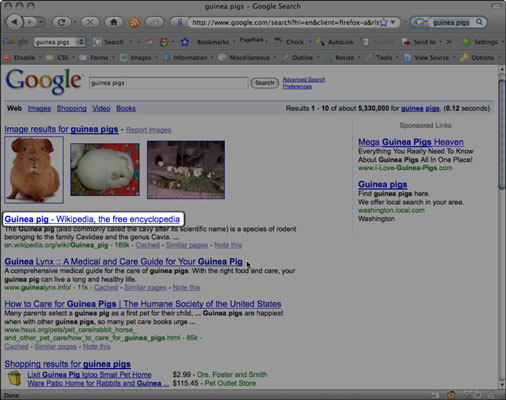
Task: Click in the browser address bar URL field
Action: pos(285,22)
